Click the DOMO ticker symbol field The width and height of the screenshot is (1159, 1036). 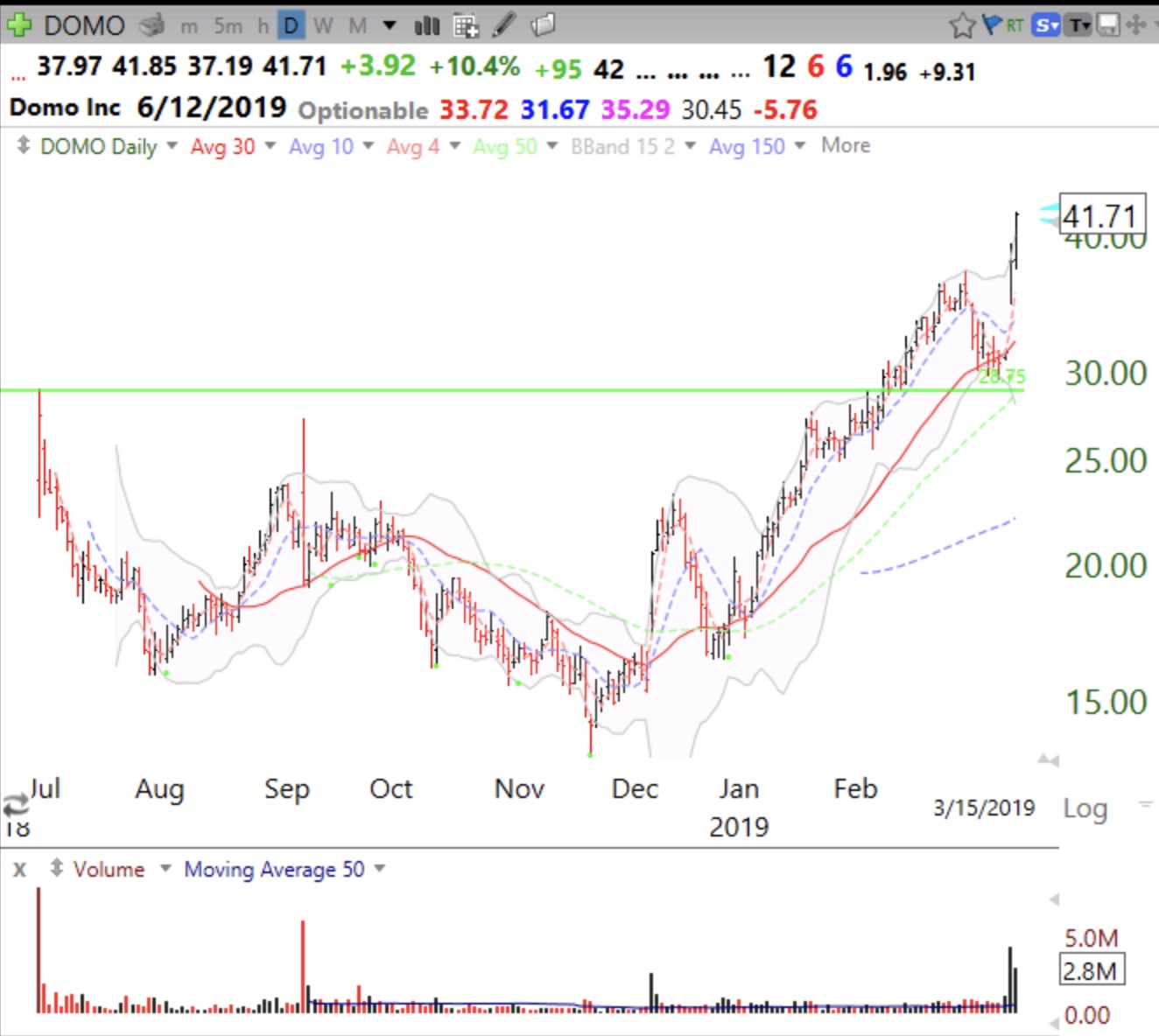coord(85,25)
